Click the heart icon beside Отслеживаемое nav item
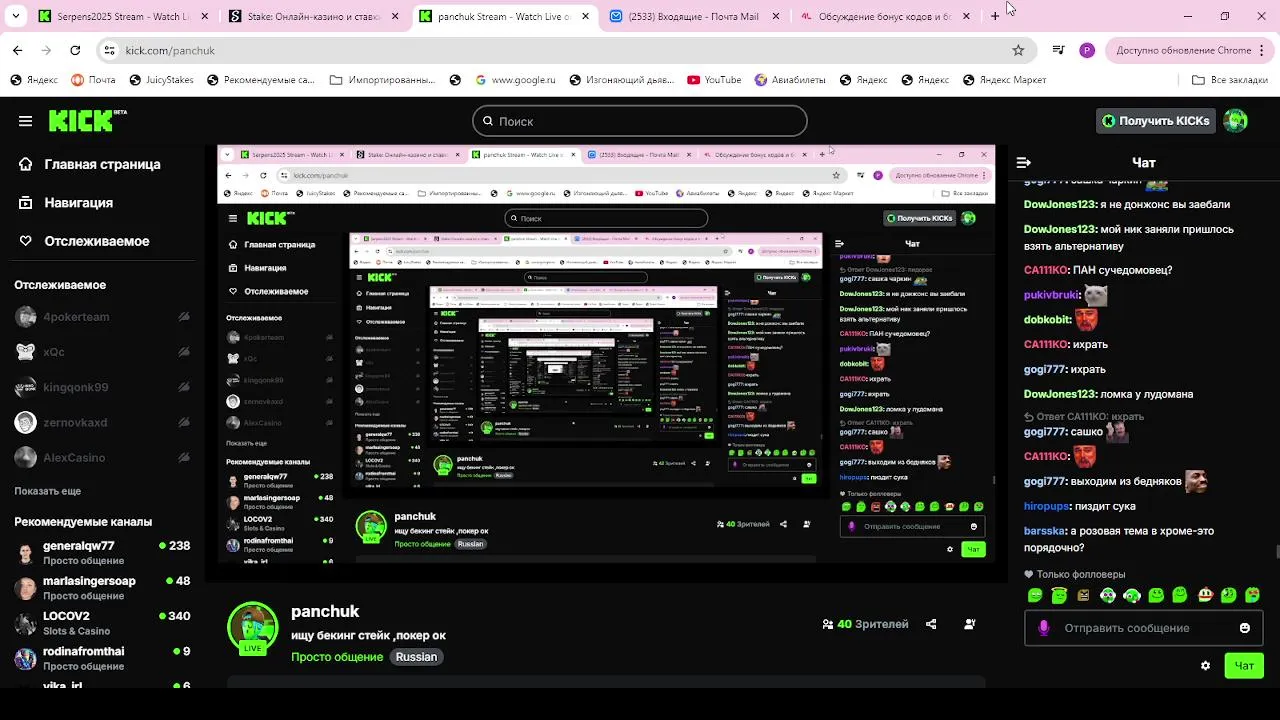The image size is (1280, 720). point(26,241)
